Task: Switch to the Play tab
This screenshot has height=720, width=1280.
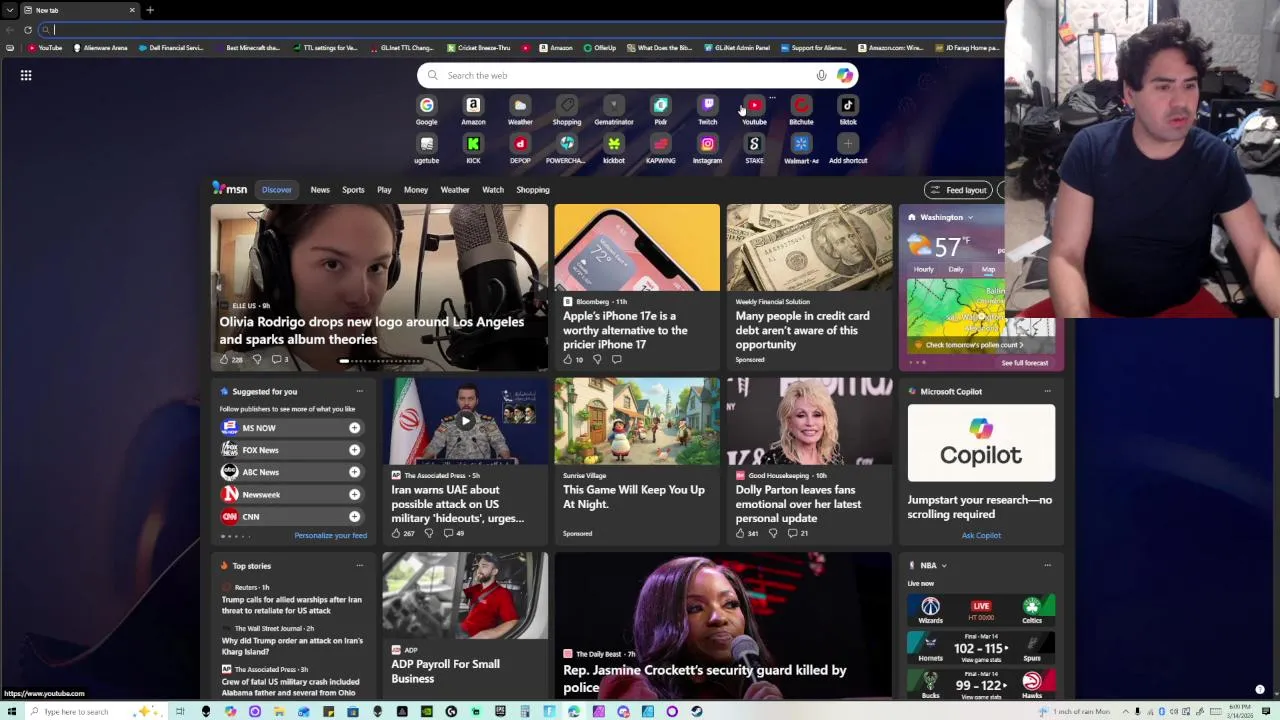Action: (384, 190)
